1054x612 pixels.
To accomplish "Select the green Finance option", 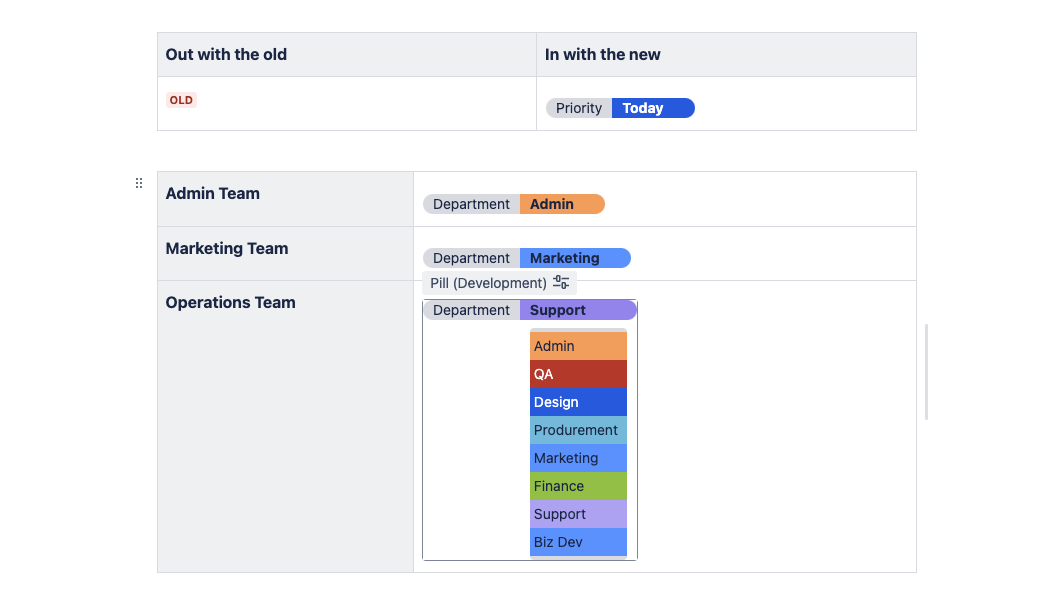I will click(578, 486).
